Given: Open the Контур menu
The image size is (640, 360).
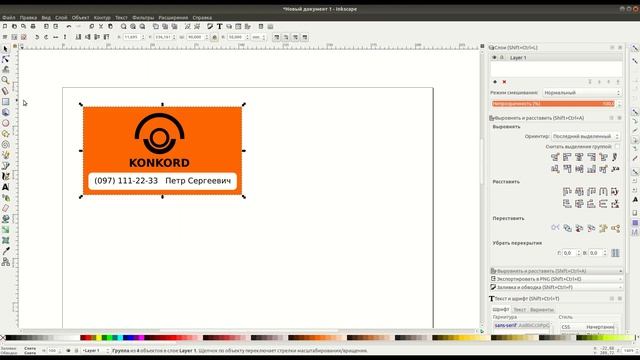Looking at the screenshot, I should 102,18.
